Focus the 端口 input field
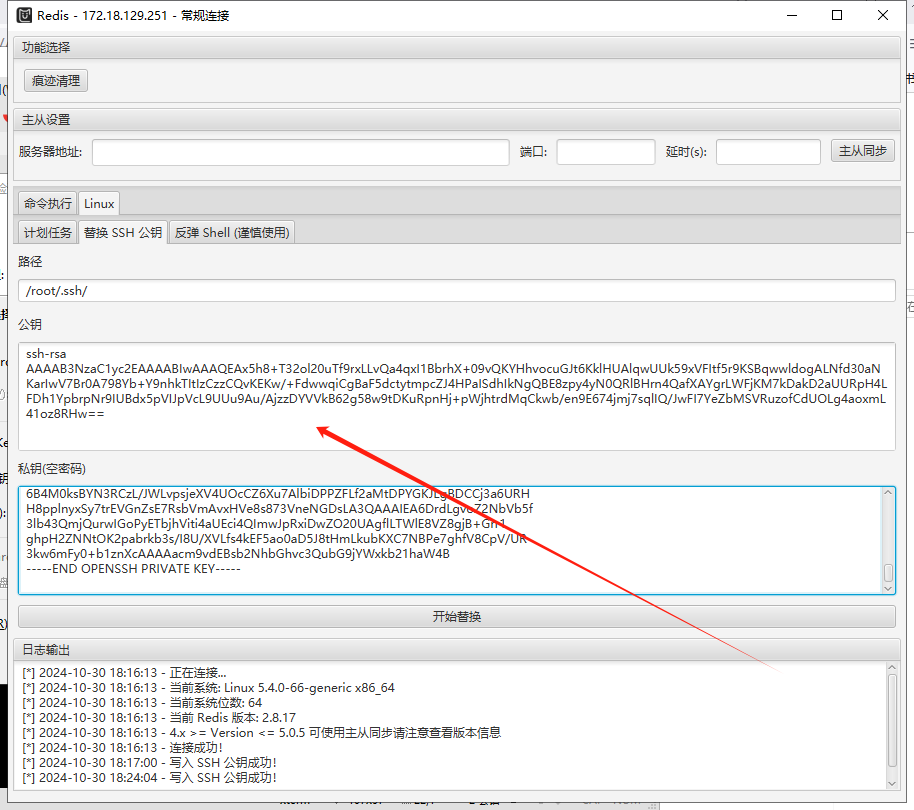The height and width of the screenshot is (810, 914). (606, 152)
